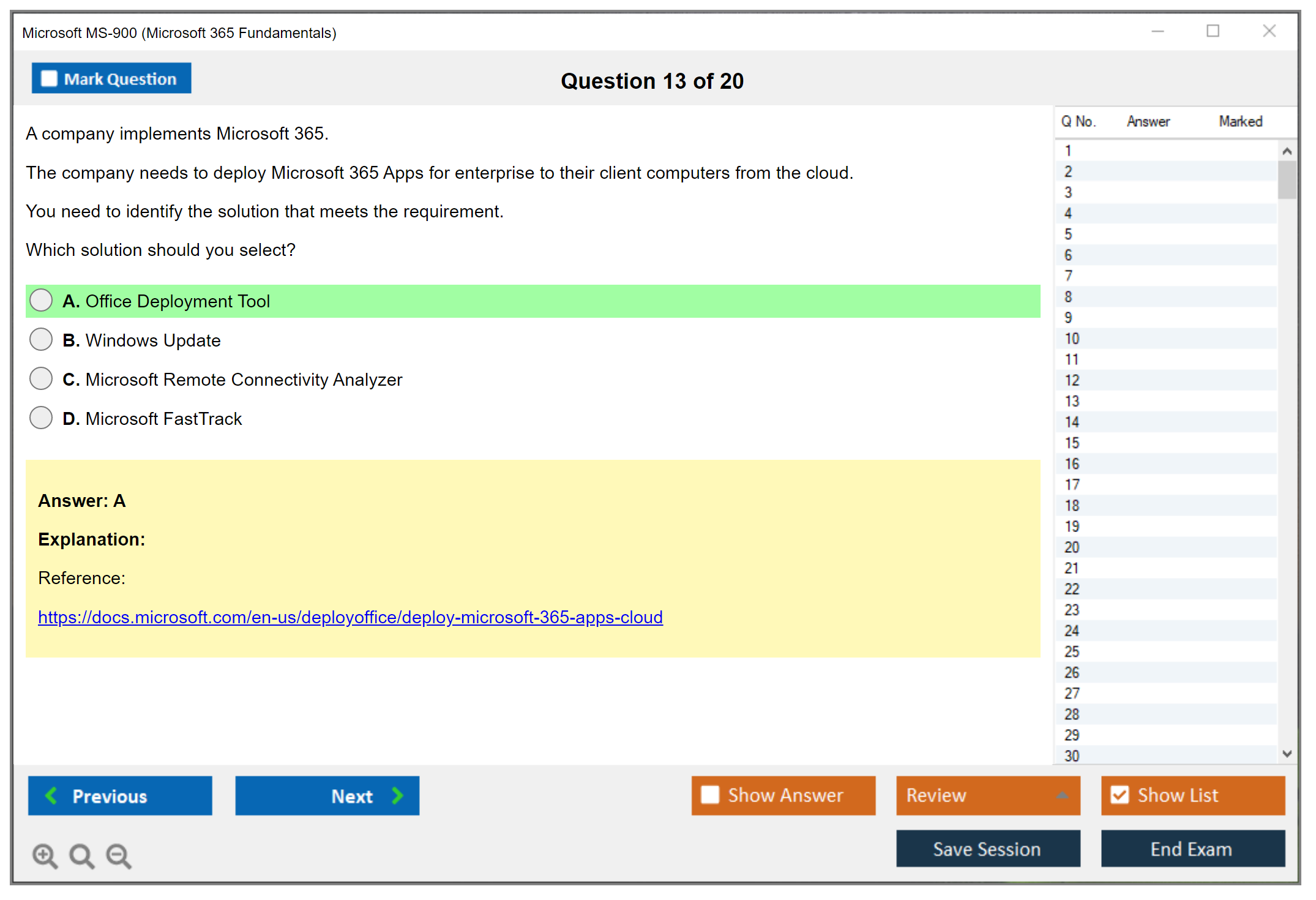Viewport: 1316px width, 900px height.
Task: Click the green right arrow on Next
Action: (x=397, y=795)
